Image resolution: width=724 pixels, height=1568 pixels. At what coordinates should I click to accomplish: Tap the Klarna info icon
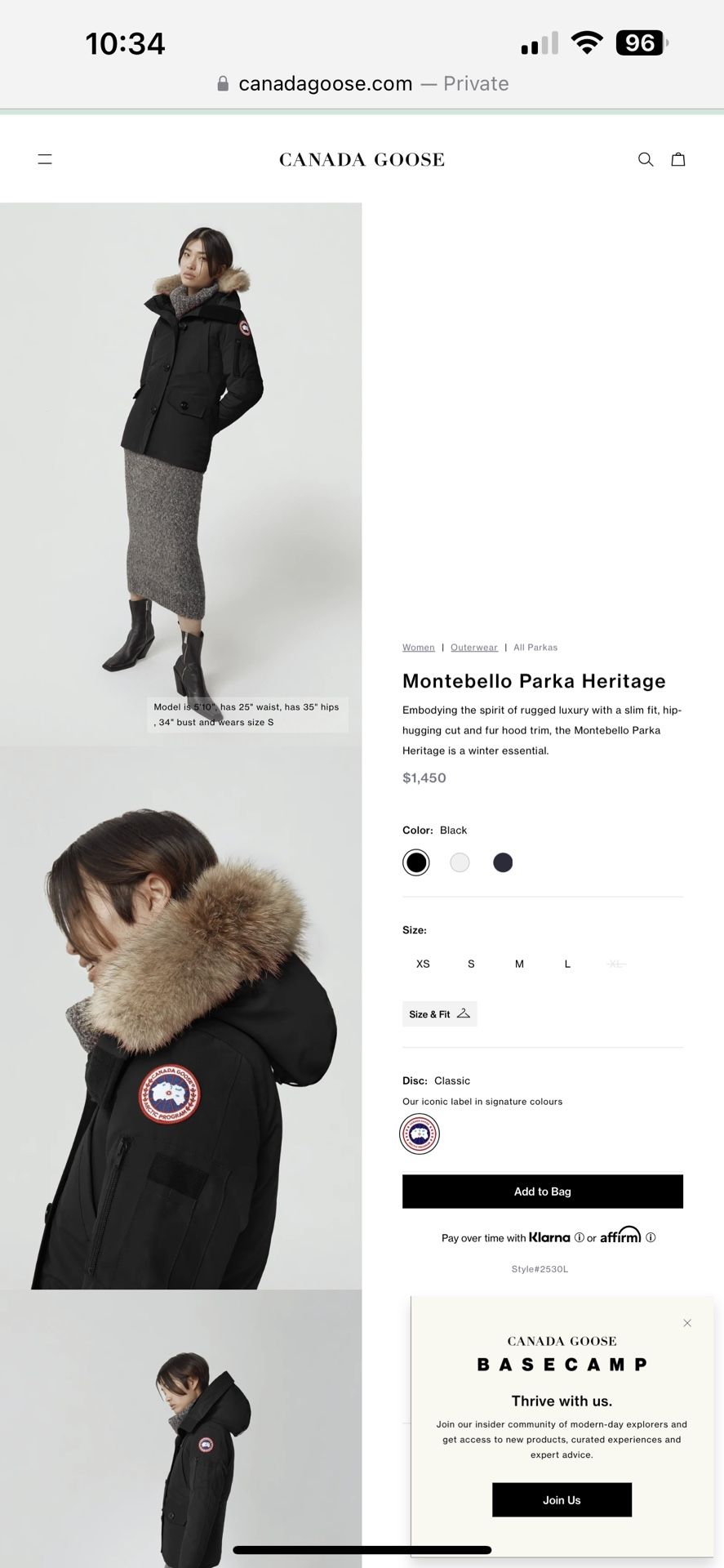pyautogui.click(x=580, y=1237)
